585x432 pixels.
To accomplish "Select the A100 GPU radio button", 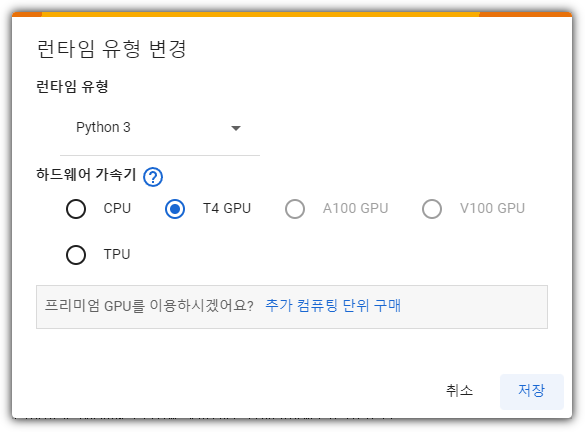I will pyautogui.click(x=295, y=209).
